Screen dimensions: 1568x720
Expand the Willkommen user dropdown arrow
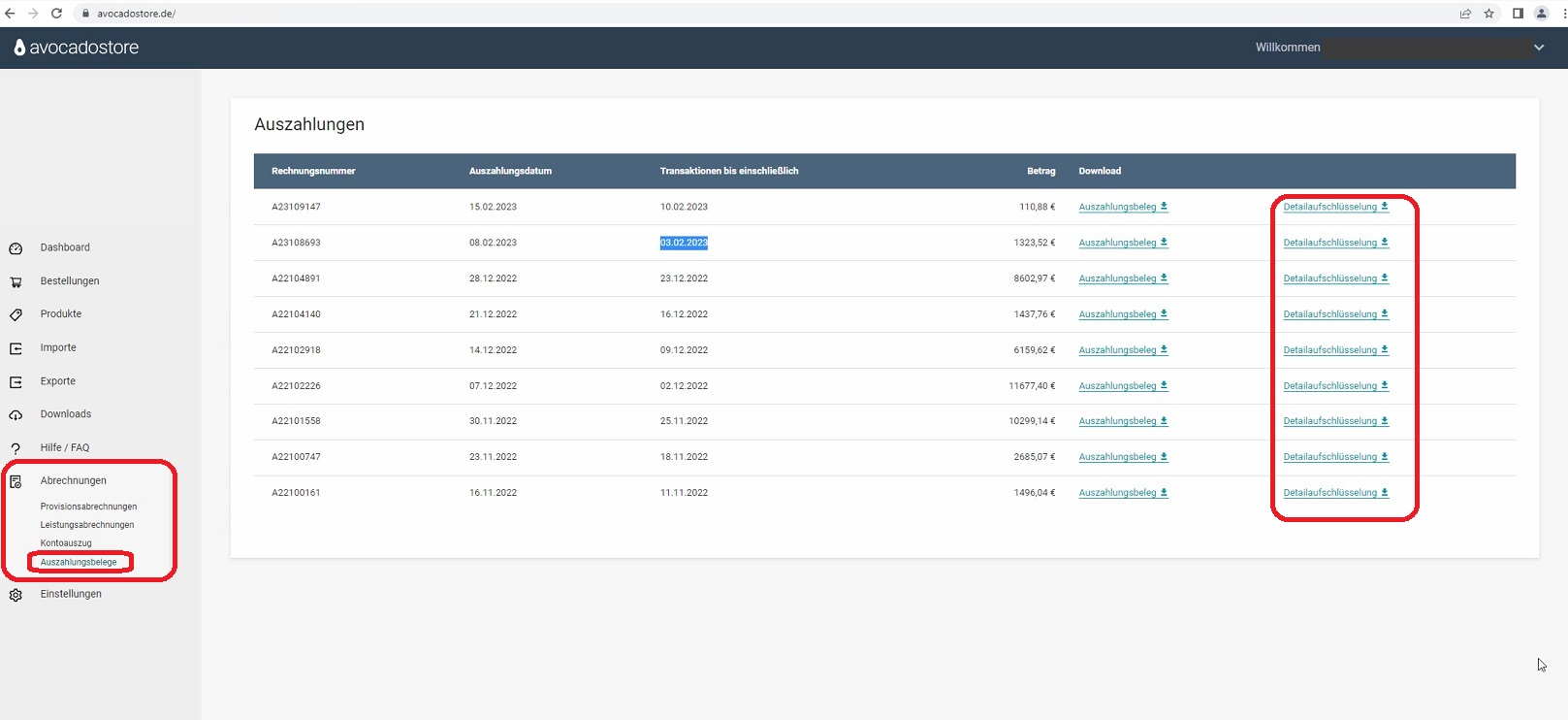pyautogui.click(x=1538, y=48)
